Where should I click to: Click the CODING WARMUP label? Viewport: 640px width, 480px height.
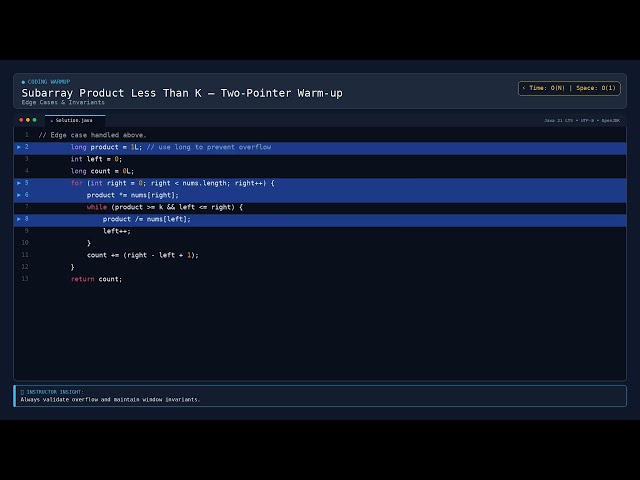pos(49,82)
